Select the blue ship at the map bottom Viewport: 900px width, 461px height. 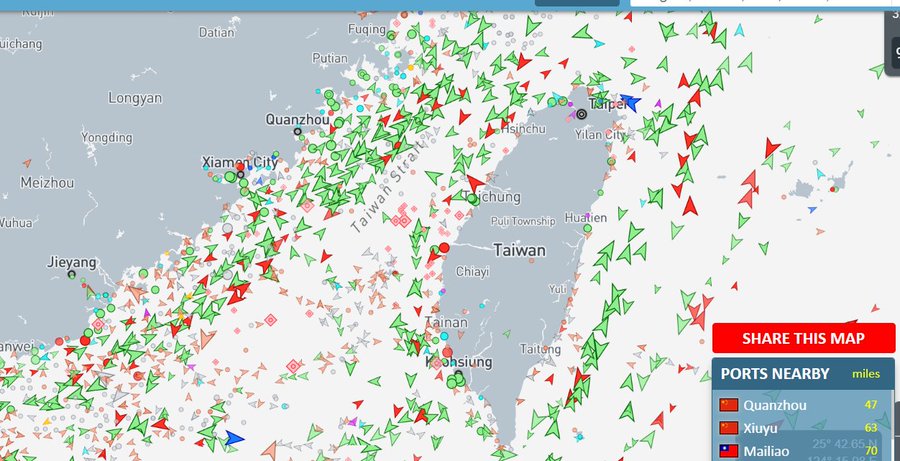pyautogui.click(x=234, y=437)
